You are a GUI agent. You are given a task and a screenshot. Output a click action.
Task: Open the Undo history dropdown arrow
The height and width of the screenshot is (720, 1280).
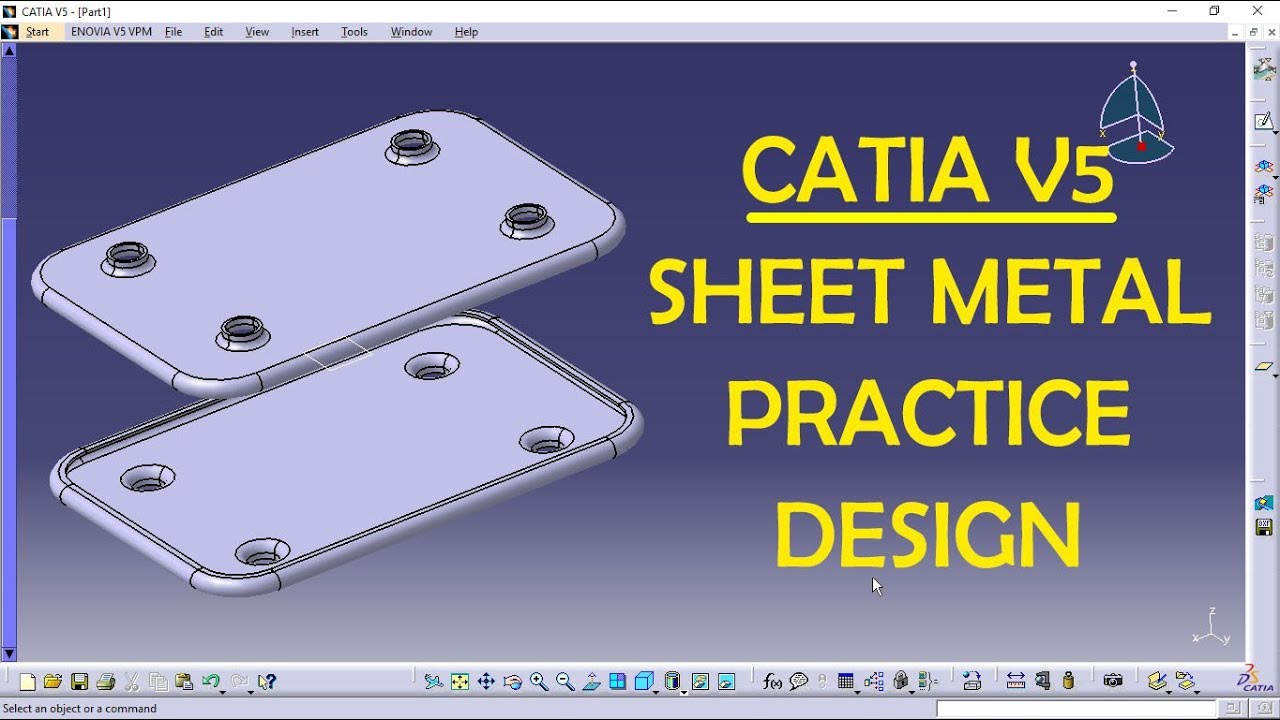(222, 691)
